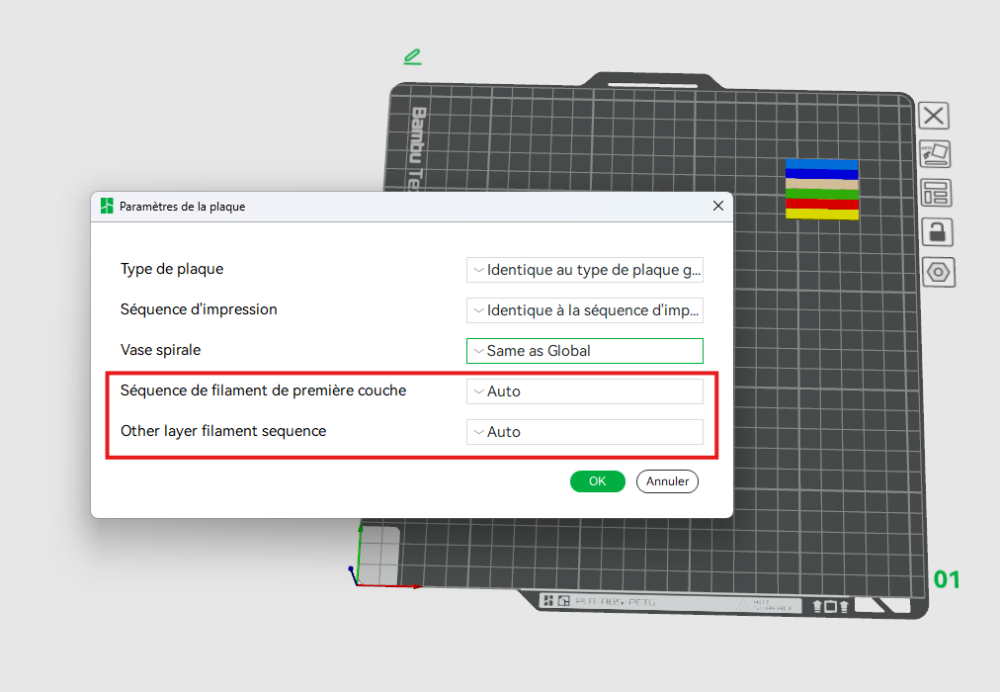The height and width of the screenshot is (692, 1000).
Task: Close the Paramètres de la plaque dialog
Action: (718, 206)
